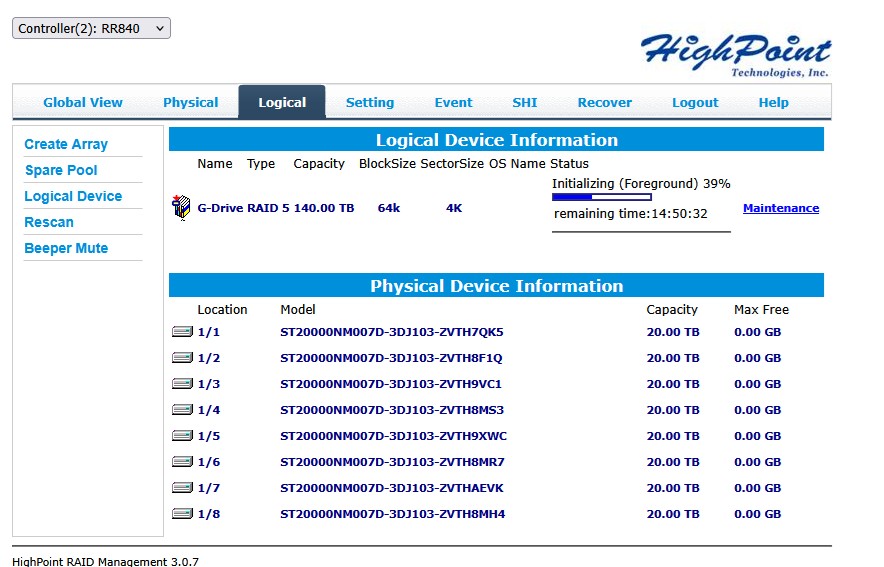Image resolution: width=884 pixels, height=567 pixels.
Task: Click model ST20000NM007D-3DJ103-ZVTH7QK5
Action: (x=392, y=332)
